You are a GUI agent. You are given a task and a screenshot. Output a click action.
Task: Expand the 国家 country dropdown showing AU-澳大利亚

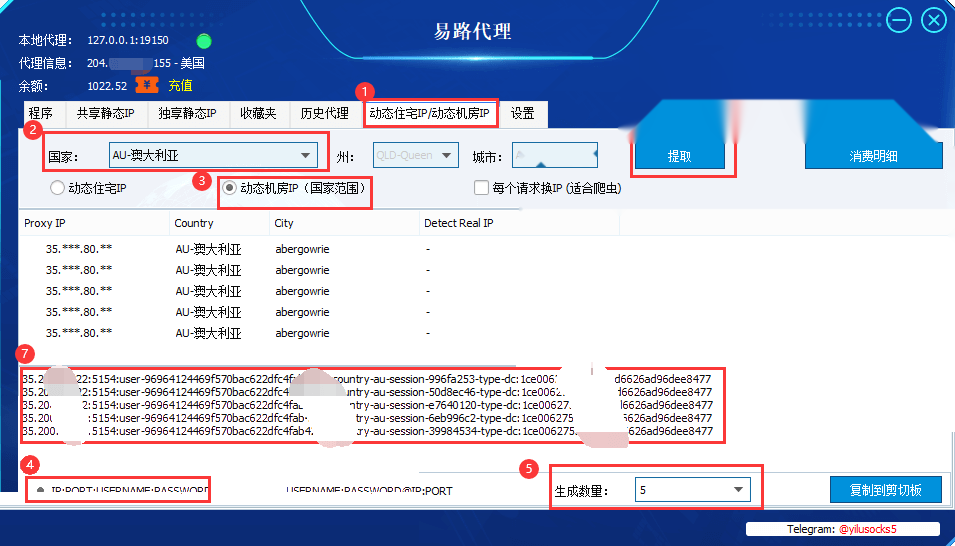tap(213, 155)
